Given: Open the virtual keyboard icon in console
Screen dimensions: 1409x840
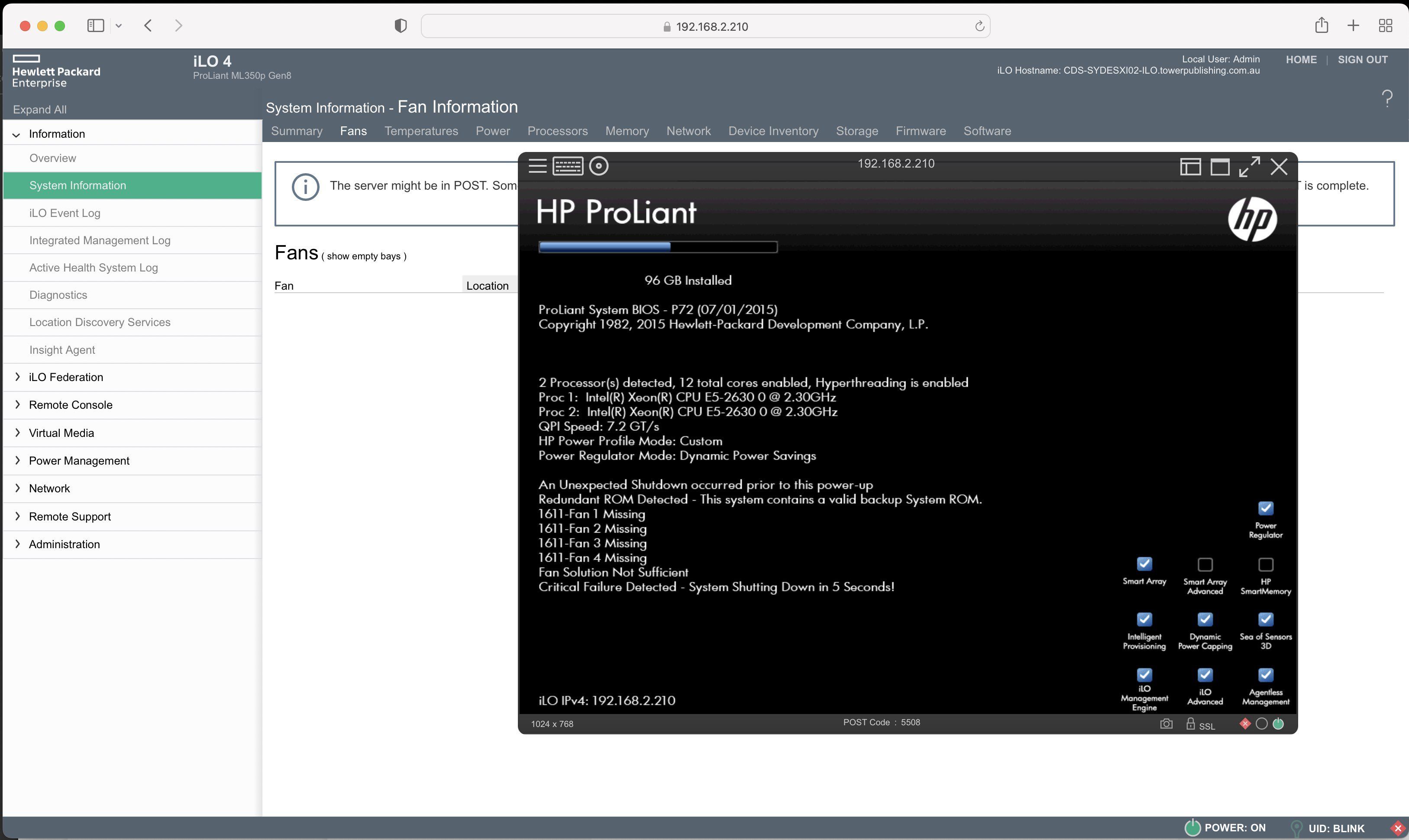Looking at the screenshot, I should 568,166.
